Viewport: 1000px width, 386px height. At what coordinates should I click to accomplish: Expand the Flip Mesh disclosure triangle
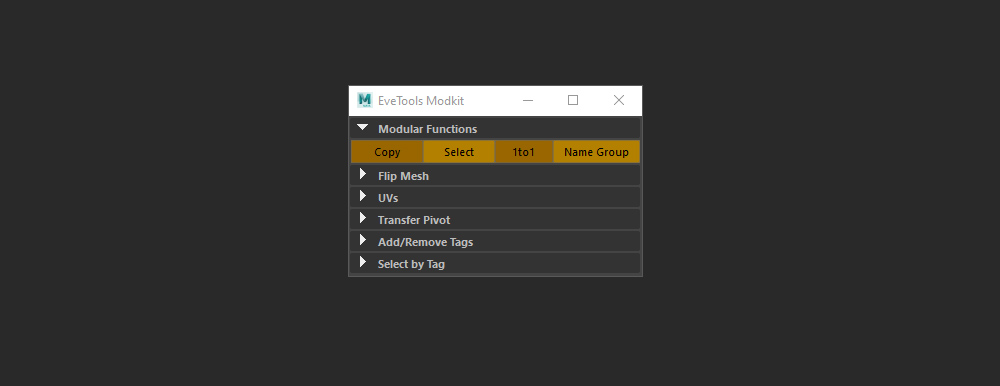363,174
